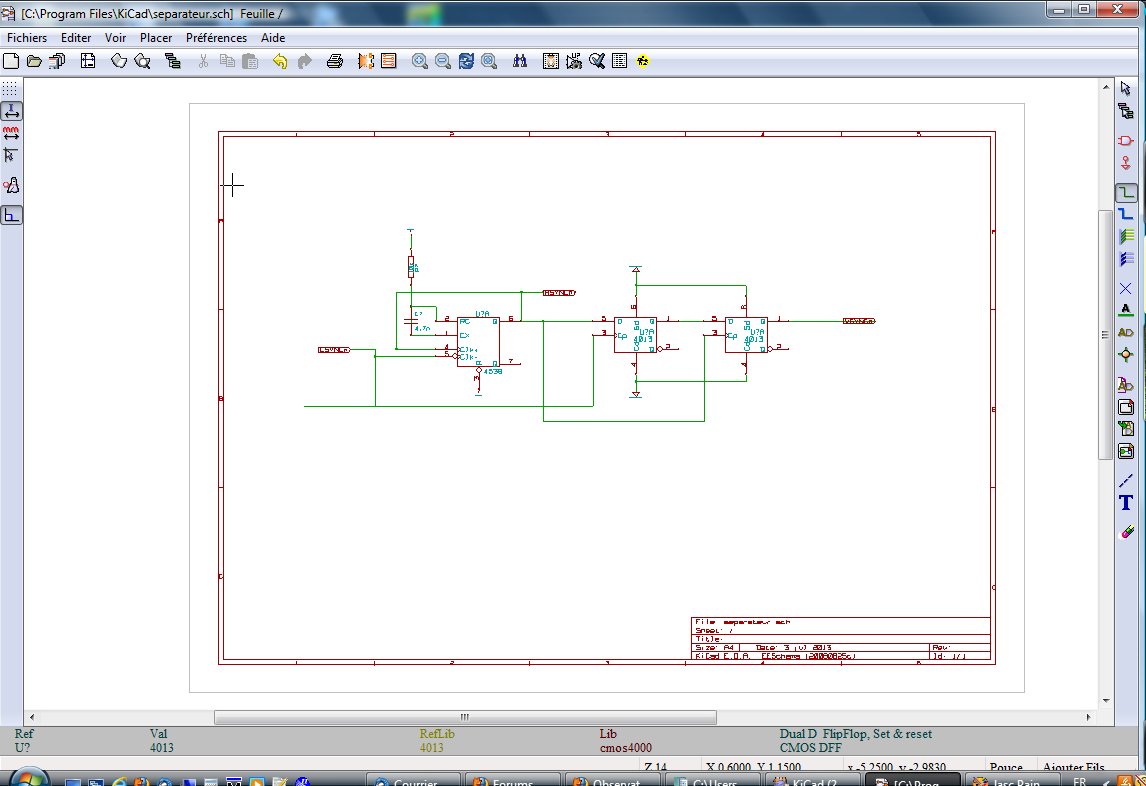The image size is (1146, 786).
Task: Select the blue place bus tool
Action: [x=1126, y=214]
